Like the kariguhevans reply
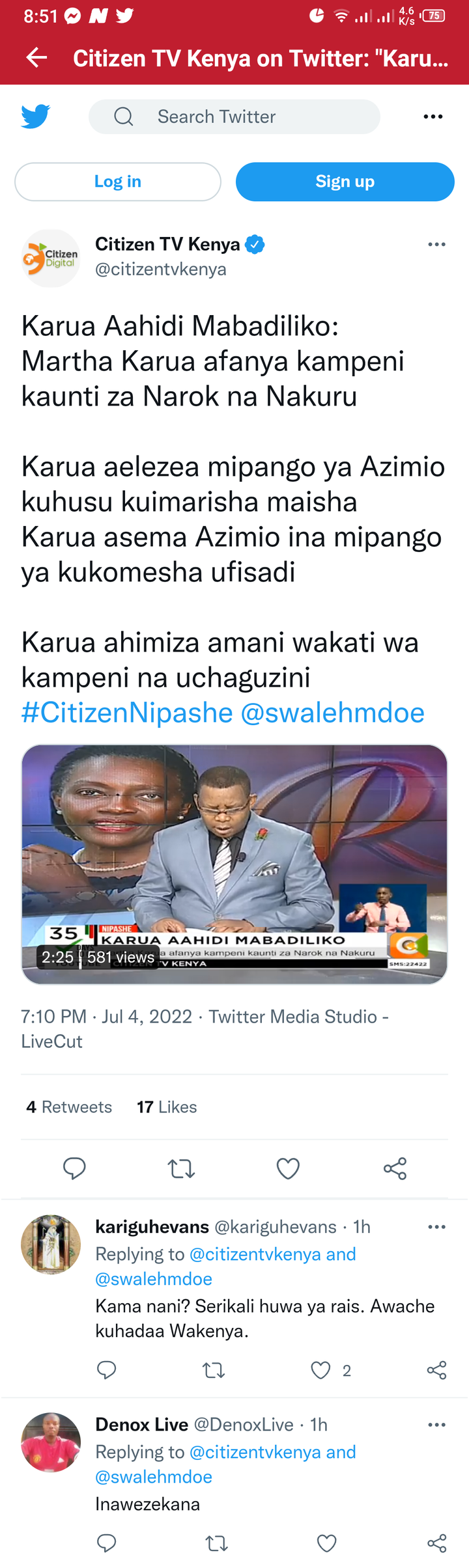 [x=320, y=1370]
